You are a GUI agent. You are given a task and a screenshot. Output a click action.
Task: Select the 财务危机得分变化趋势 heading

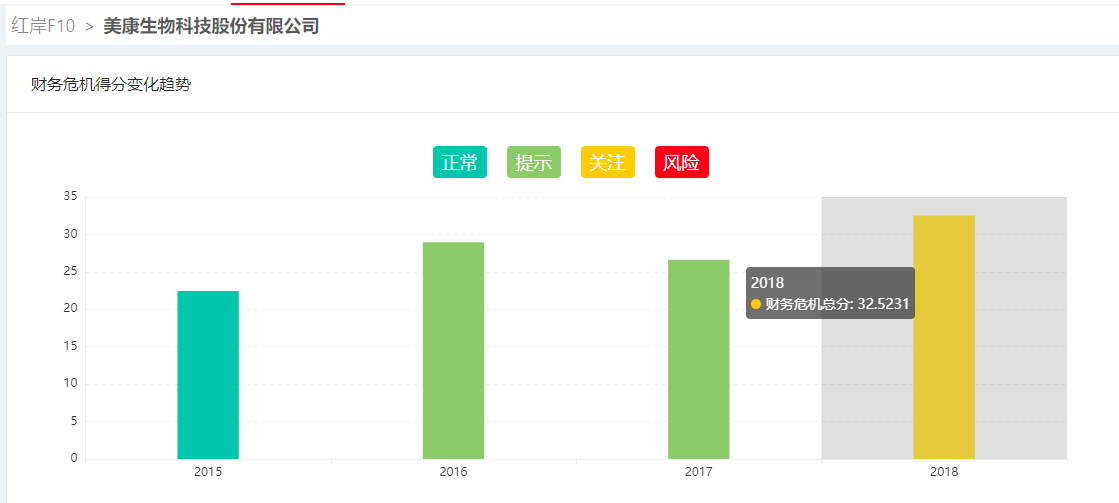111,85
